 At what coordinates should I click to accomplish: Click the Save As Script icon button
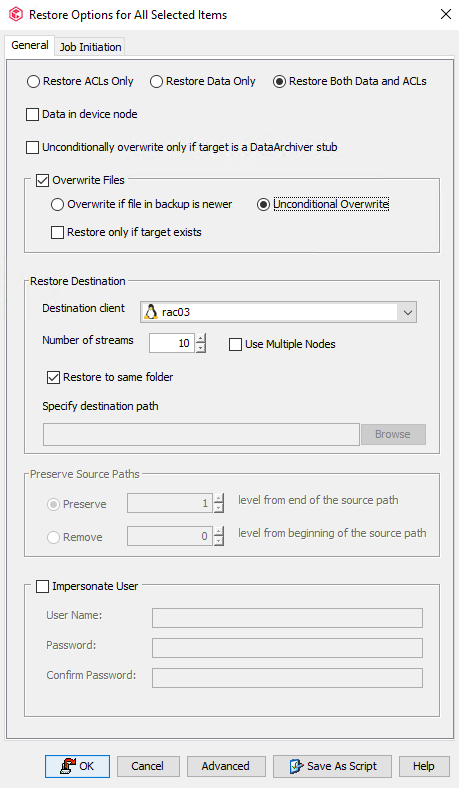tap(332, 766)
